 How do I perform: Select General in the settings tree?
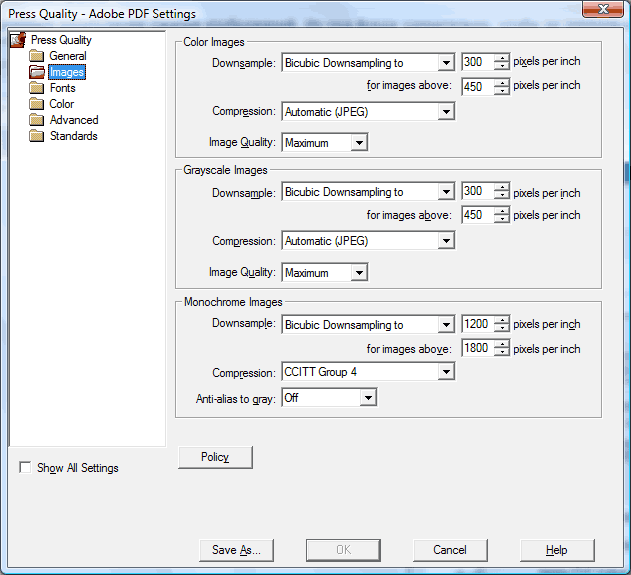(x=68, y=56)
